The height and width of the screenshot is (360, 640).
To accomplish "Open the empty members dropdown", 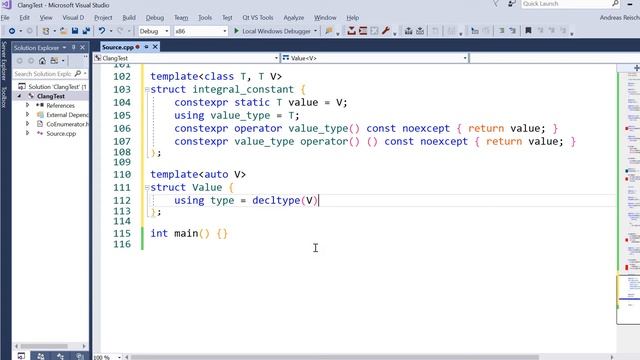I will click(x=555, y=58).
